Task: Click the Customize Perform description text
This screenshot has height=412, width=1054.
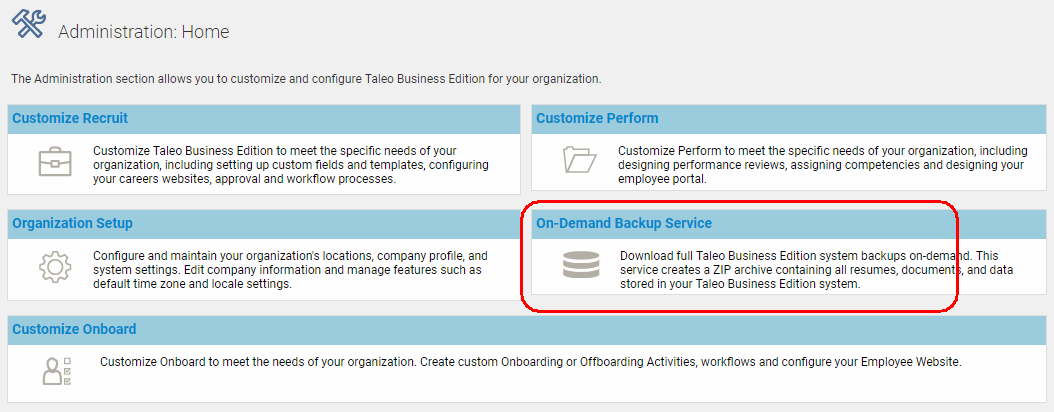Action: pos(823,165)
